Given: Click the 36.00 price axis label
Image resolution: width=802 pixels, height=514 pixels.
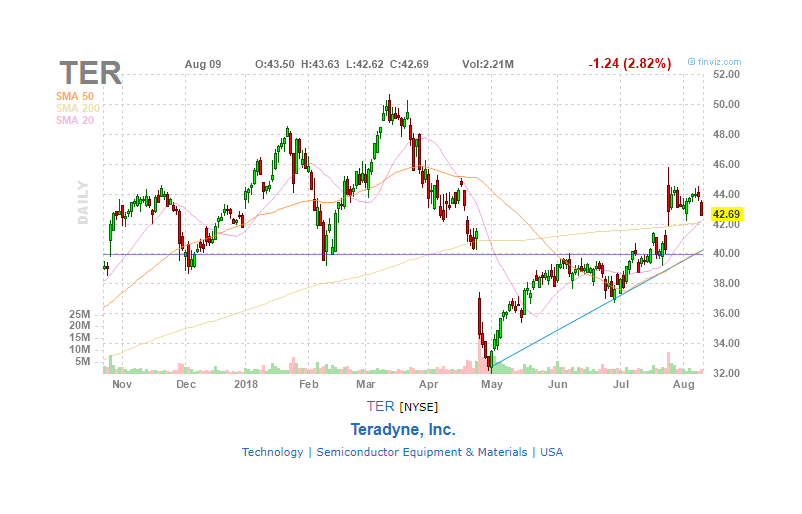Looking at the screenshot, I should pyautogui.click(x=726, y=314).
